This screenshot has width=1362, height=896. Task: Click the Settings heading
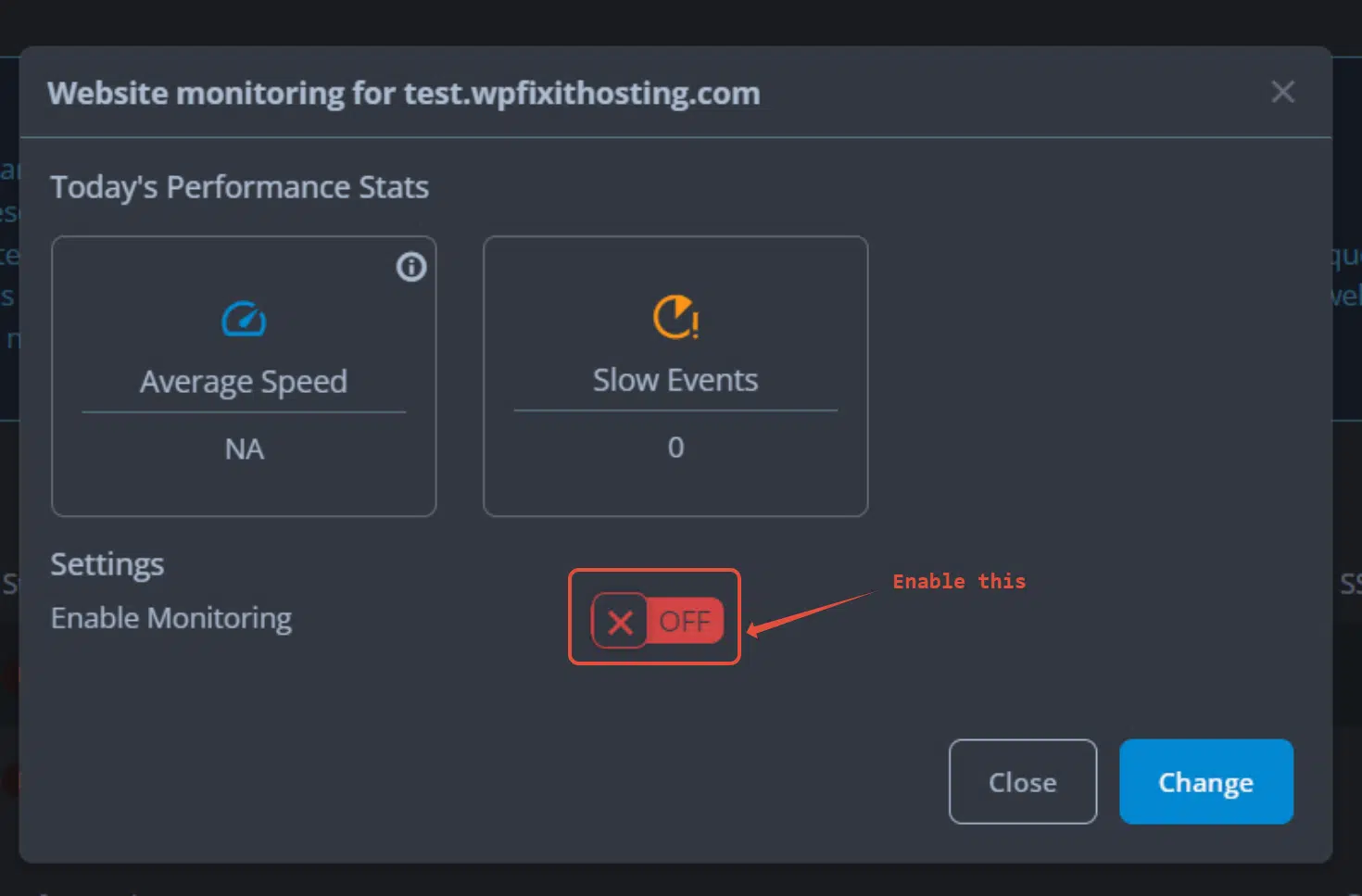pyautogui.click(x=107, y=564)
